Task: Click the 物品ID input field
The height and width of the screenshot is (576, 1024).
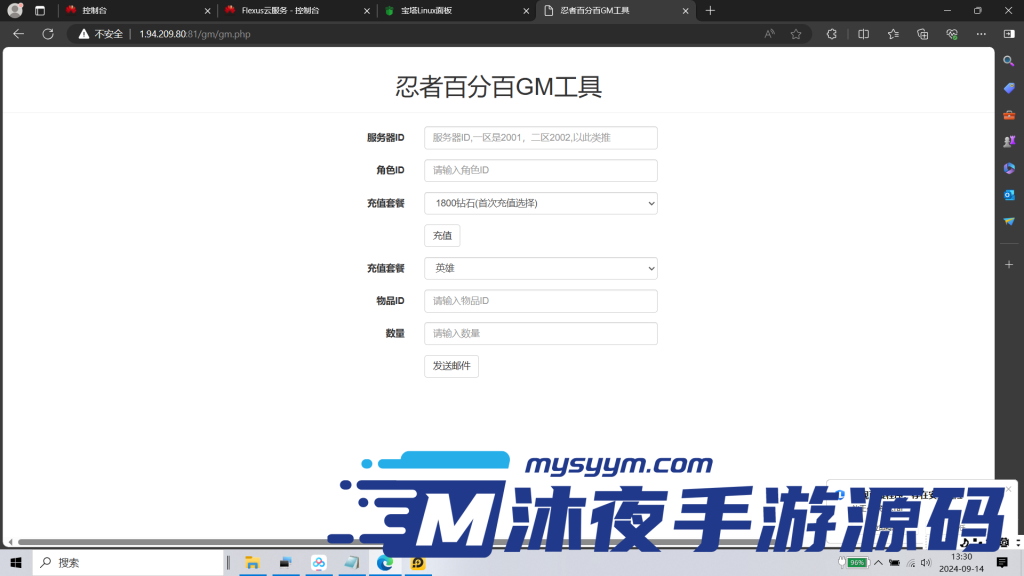Action: pos(540,300)
